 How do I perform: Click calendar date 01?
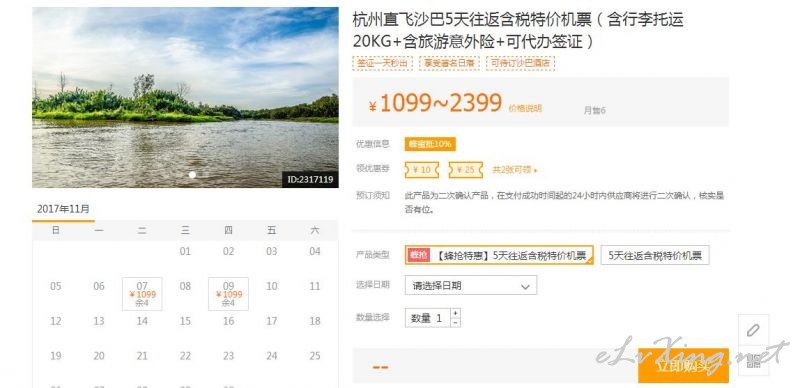pyautogui.click(x=185, y=251)
